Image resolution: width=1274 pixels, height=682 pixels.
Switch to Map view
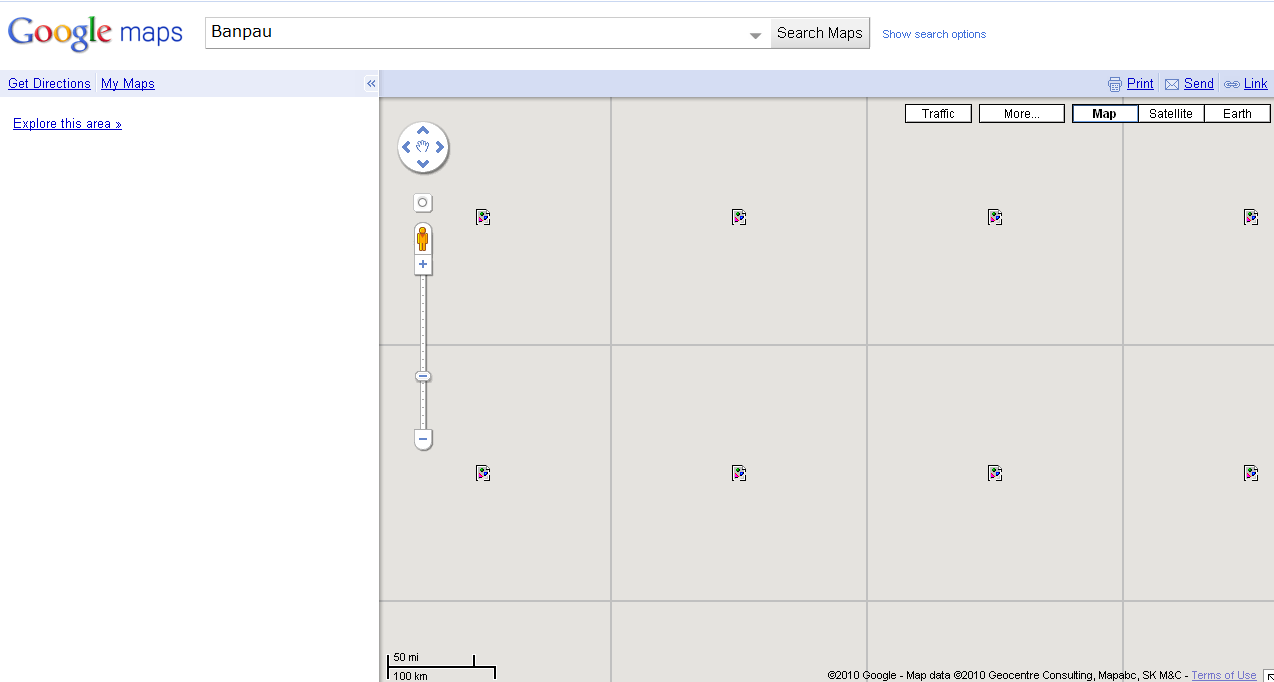point(1105,114)
